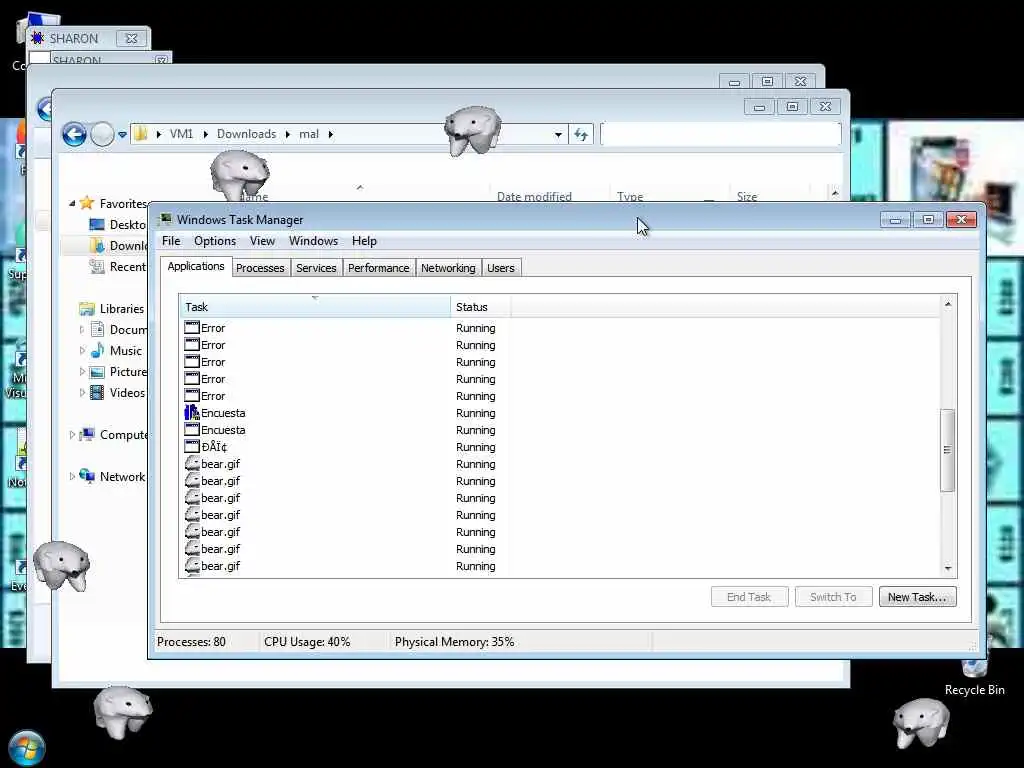Screen dimensions: 1024x768
Task: Click the Computer icon in navigation pane
Action: 86,435
